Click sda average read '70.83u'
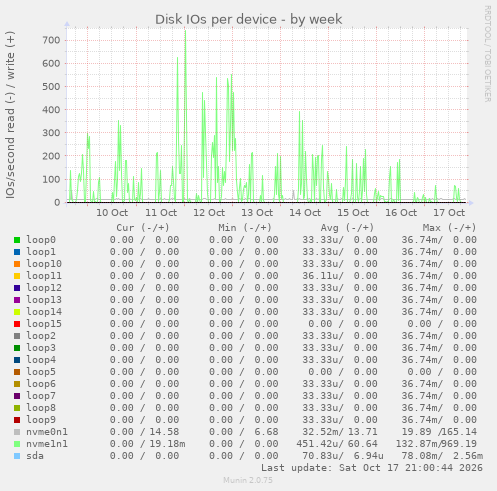497x491 pixels. 321,456
